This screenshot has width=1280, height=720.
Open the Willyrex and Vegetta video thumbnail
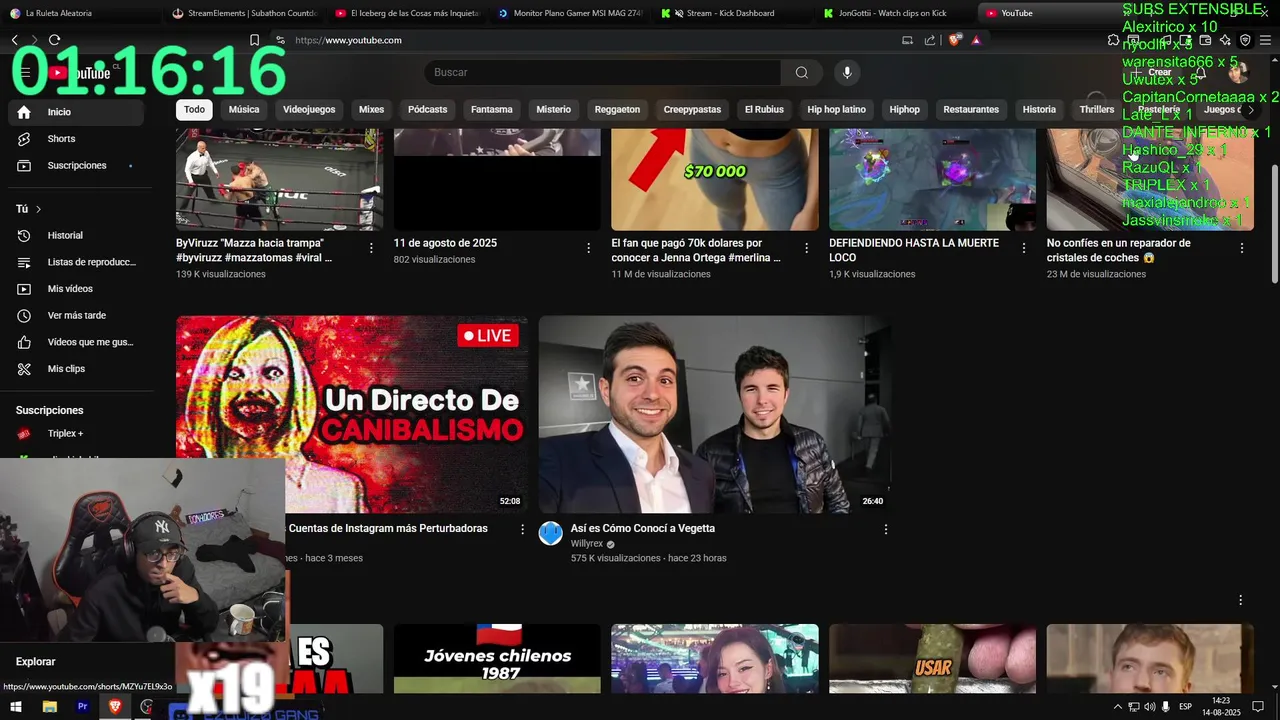tap(715, 414)
